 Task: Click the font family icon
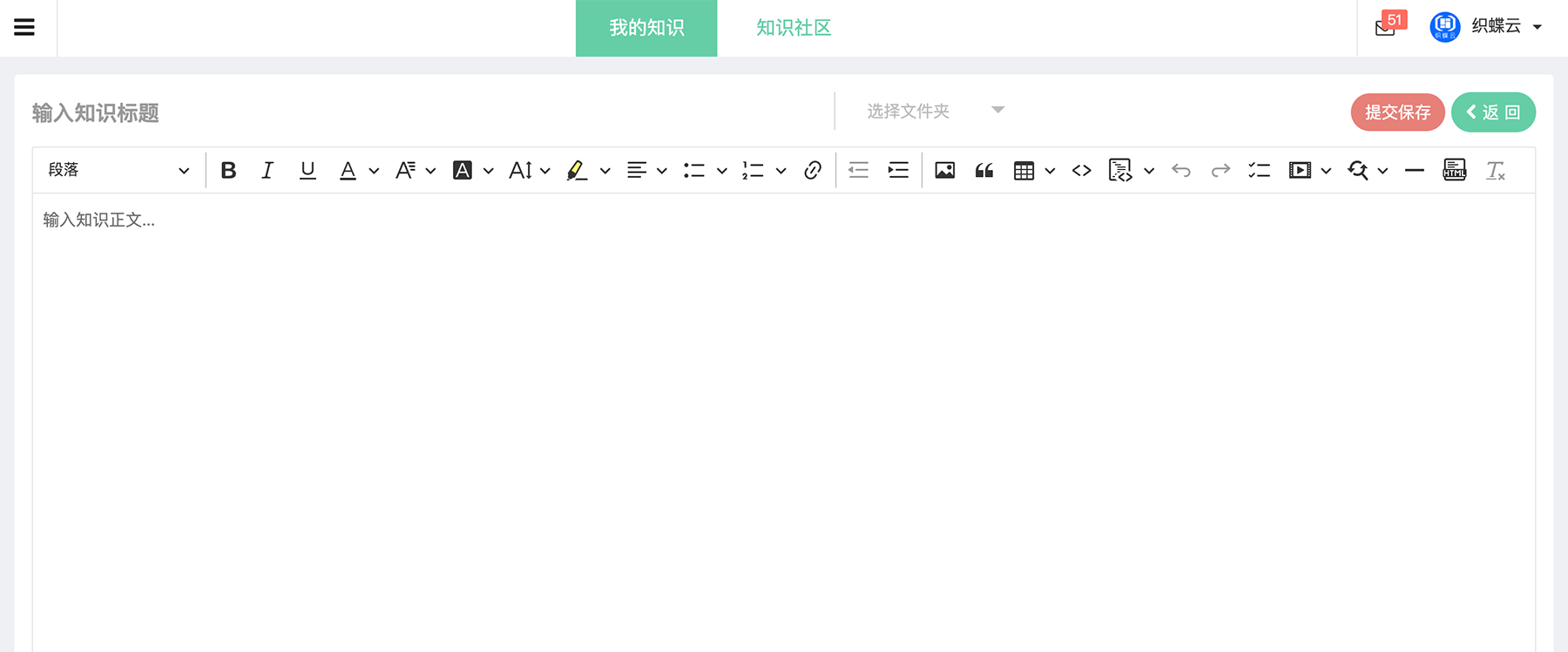click(405, 170)
